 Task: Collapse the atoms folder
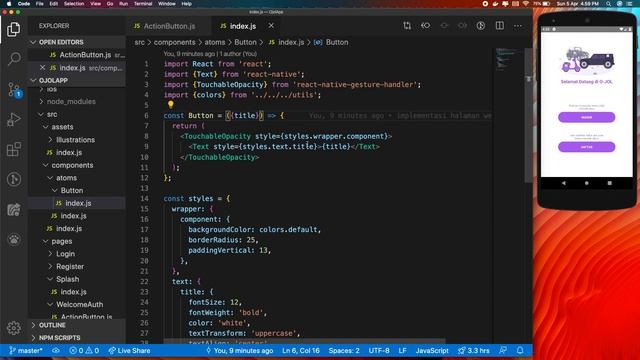[77, 178]
